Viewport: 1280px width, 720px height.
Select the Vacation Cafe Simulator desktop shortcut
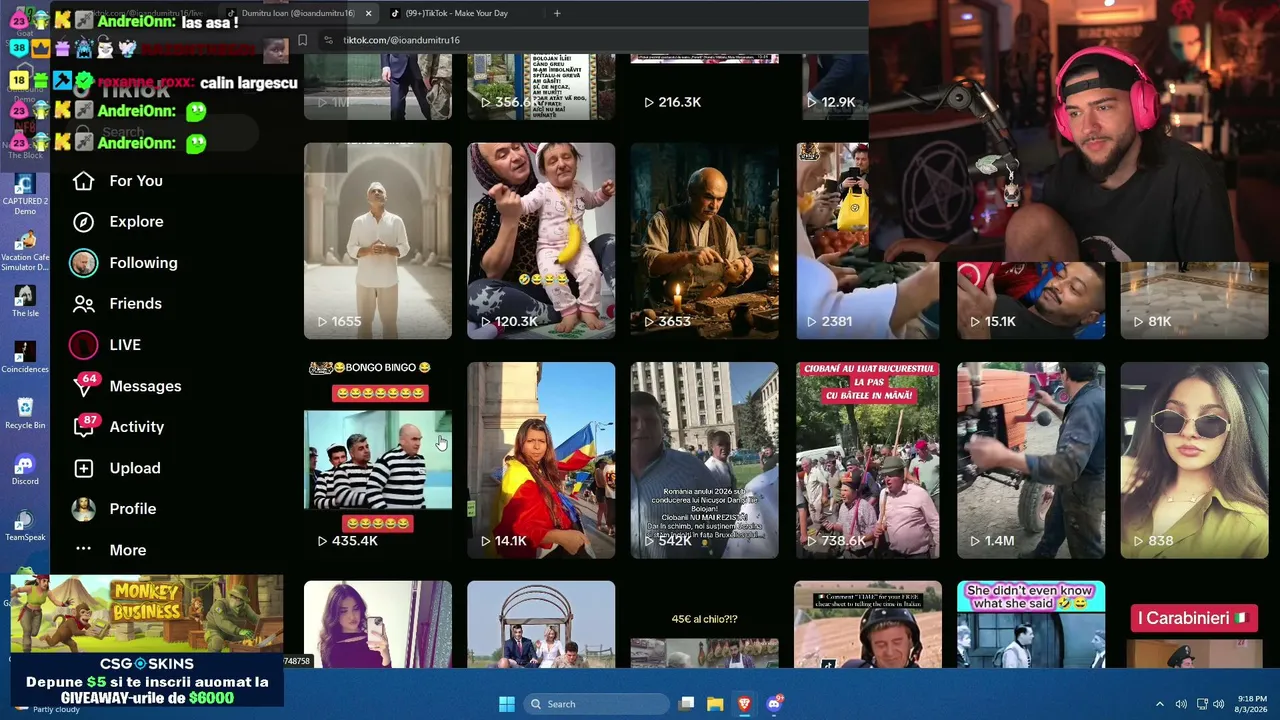(25, 250)
